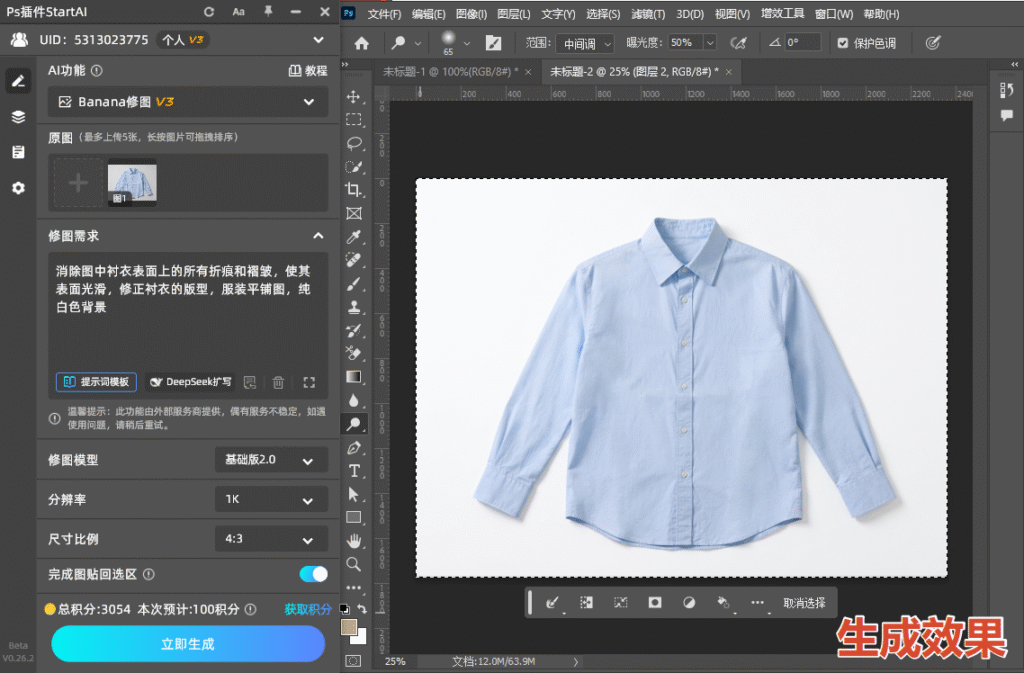The height and width of the screenshot is (673, 1024).
Task: Select the Pen tool
Action: (x=353, y=448)
